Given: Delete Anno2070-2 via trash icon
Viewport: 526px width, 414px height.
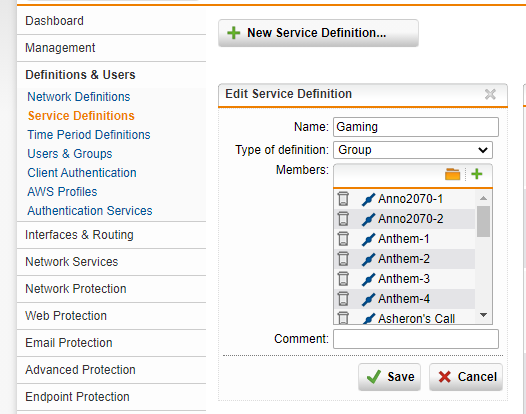Looking at the screenshot, I should (x=343, y=219).
